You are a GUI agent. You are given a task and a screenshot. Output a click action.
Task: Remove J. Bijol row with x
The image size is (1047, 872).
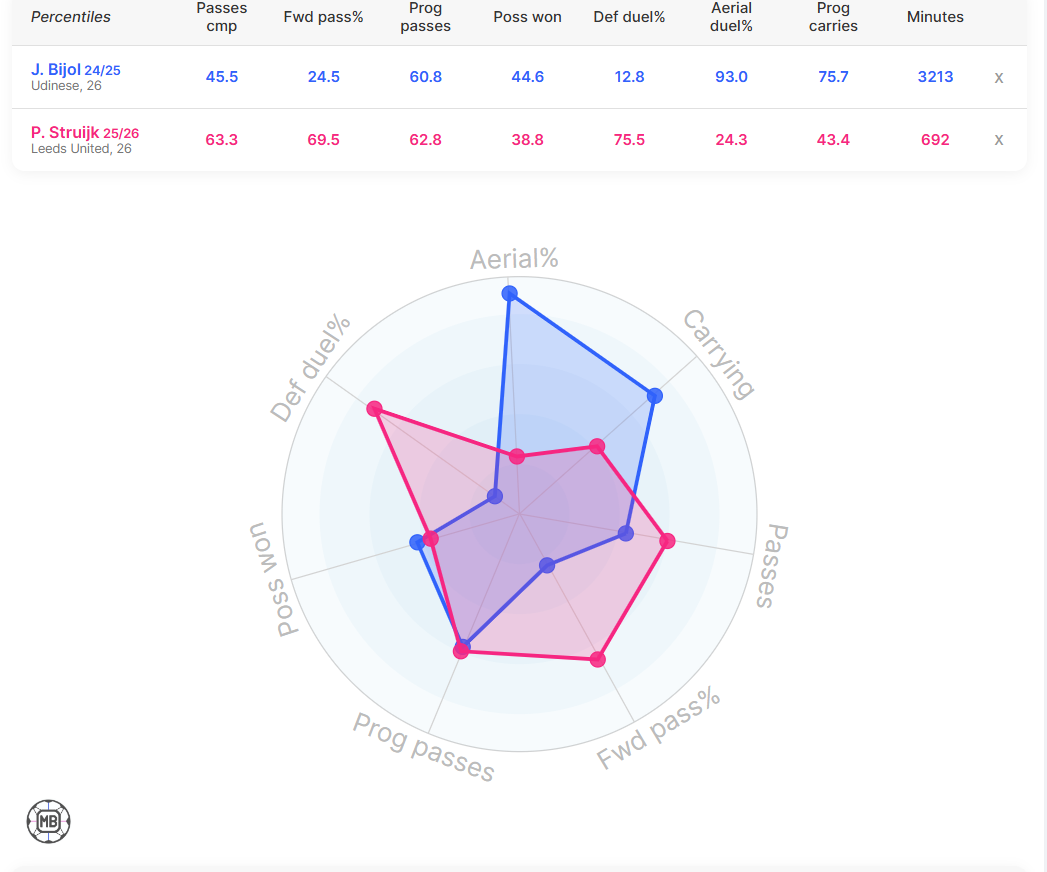pyautogui.click(x=998, y=77)
